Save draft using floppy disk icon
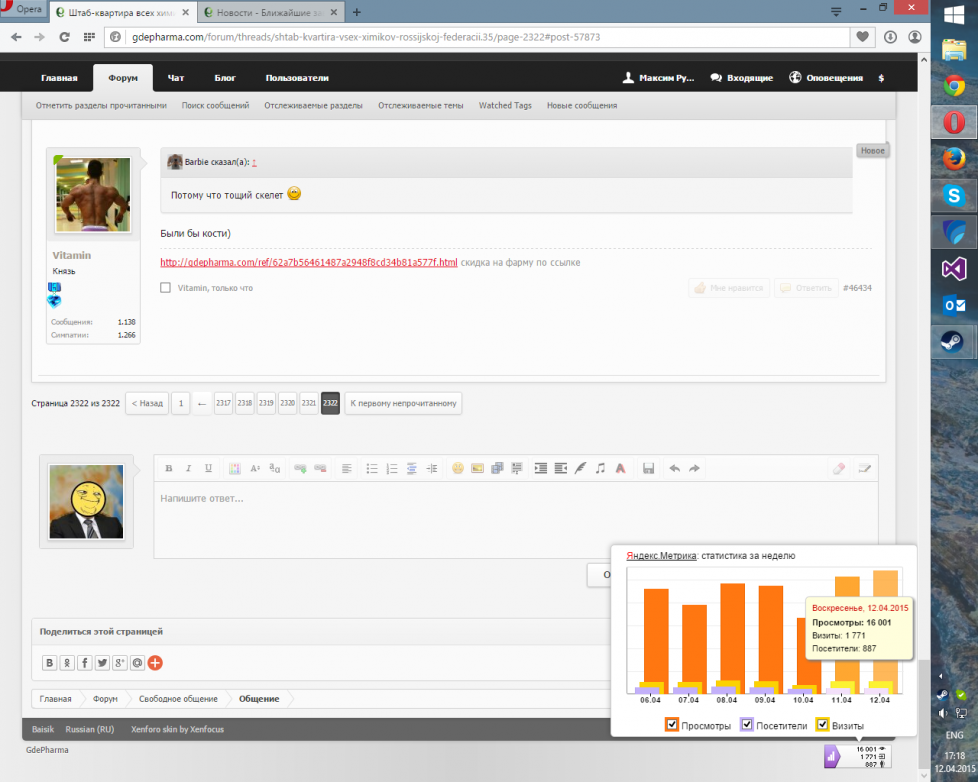The image size is (978, 782). click(648, 468)
